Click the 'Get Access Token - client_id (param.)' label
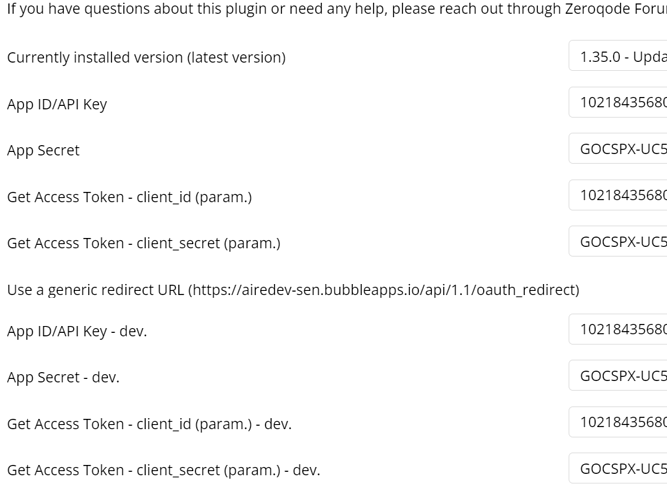667x500 pixels. point(129,197)
